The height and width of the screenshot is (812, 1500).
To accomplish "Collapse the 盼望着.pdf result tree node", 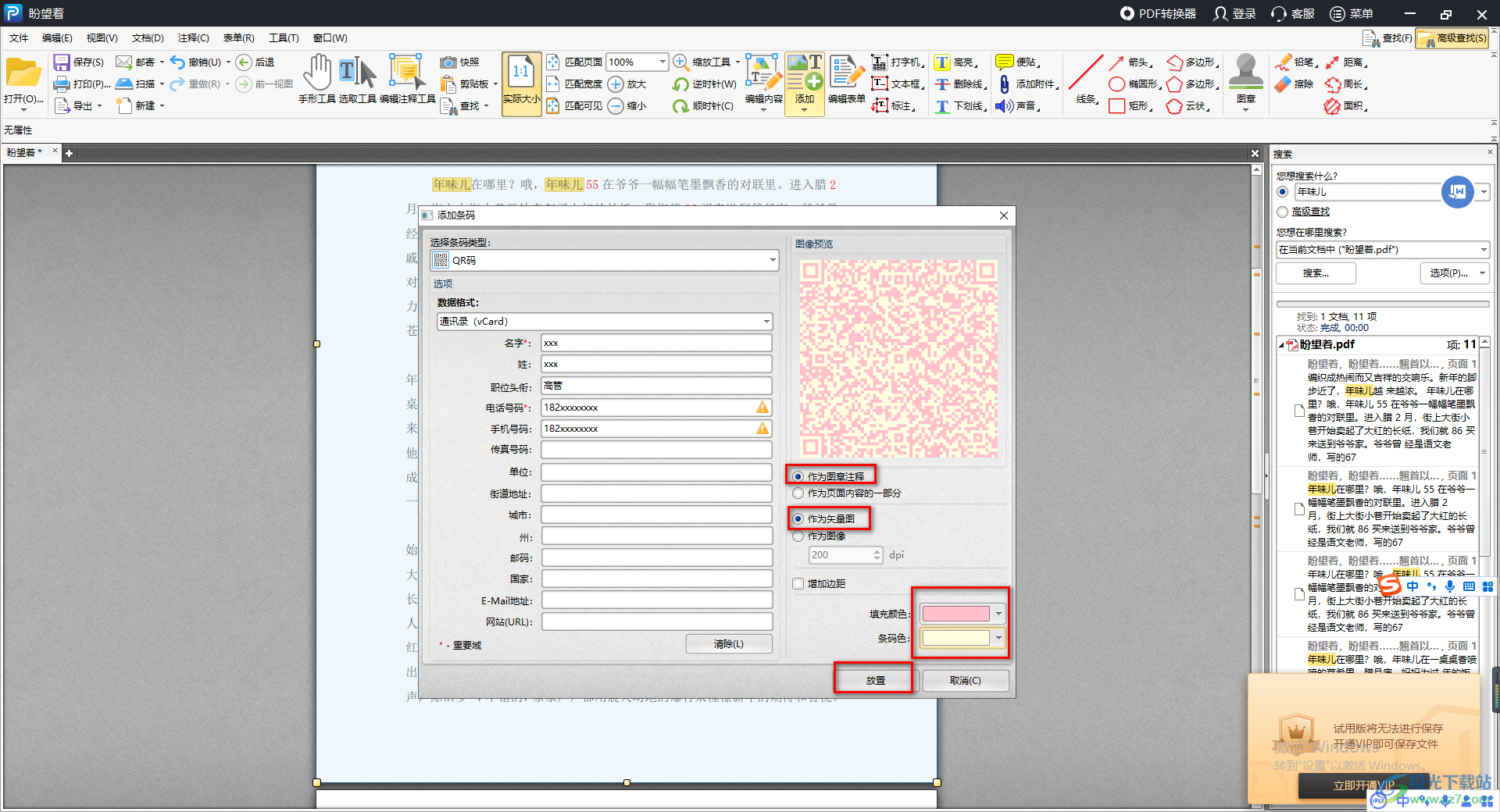I will (1282, 345).
